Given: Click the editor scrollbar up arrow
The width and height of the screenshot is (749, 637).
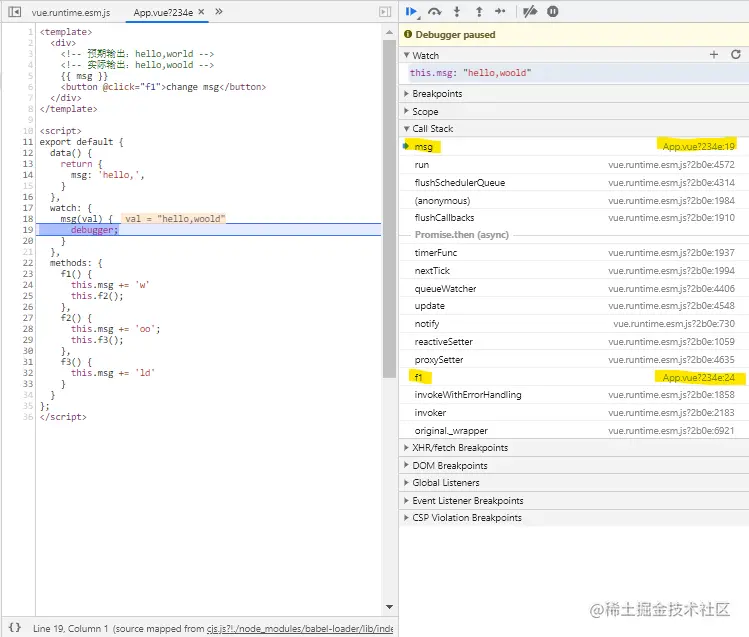Looking at the screenshot, I should (389, 32).
